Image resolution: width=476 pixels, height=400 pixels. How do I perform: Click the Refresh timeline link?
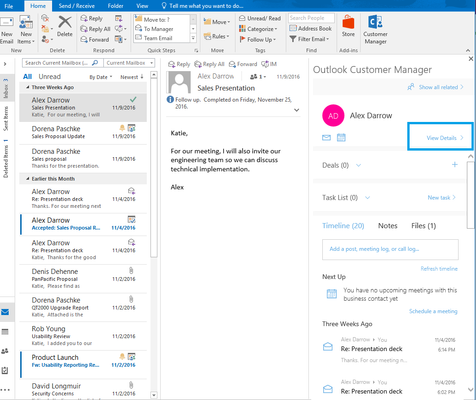pyautogui.click(x=439, y=269)
